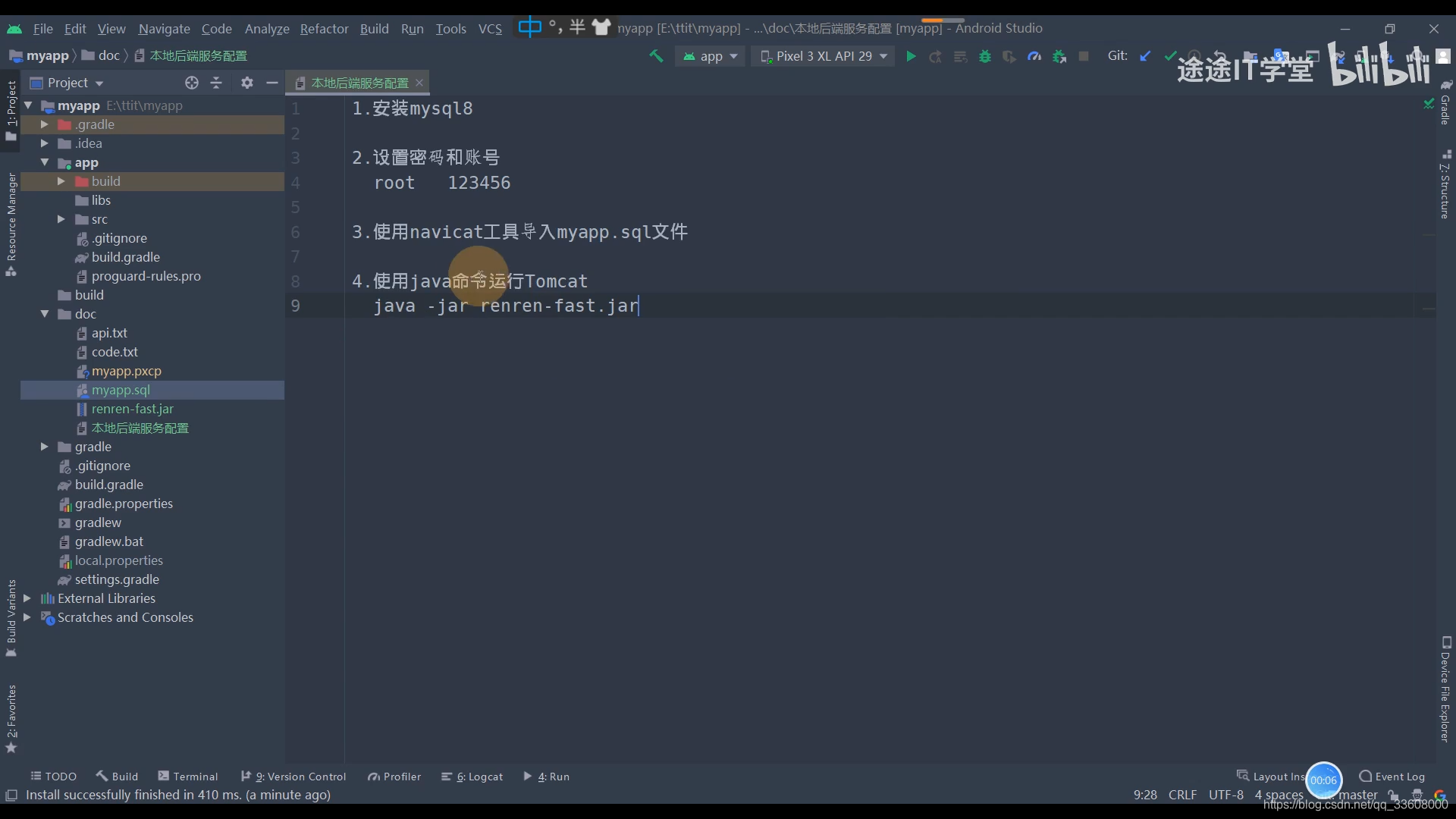Open the Edit menu
1456x819 pixels.
coord(75,29)
